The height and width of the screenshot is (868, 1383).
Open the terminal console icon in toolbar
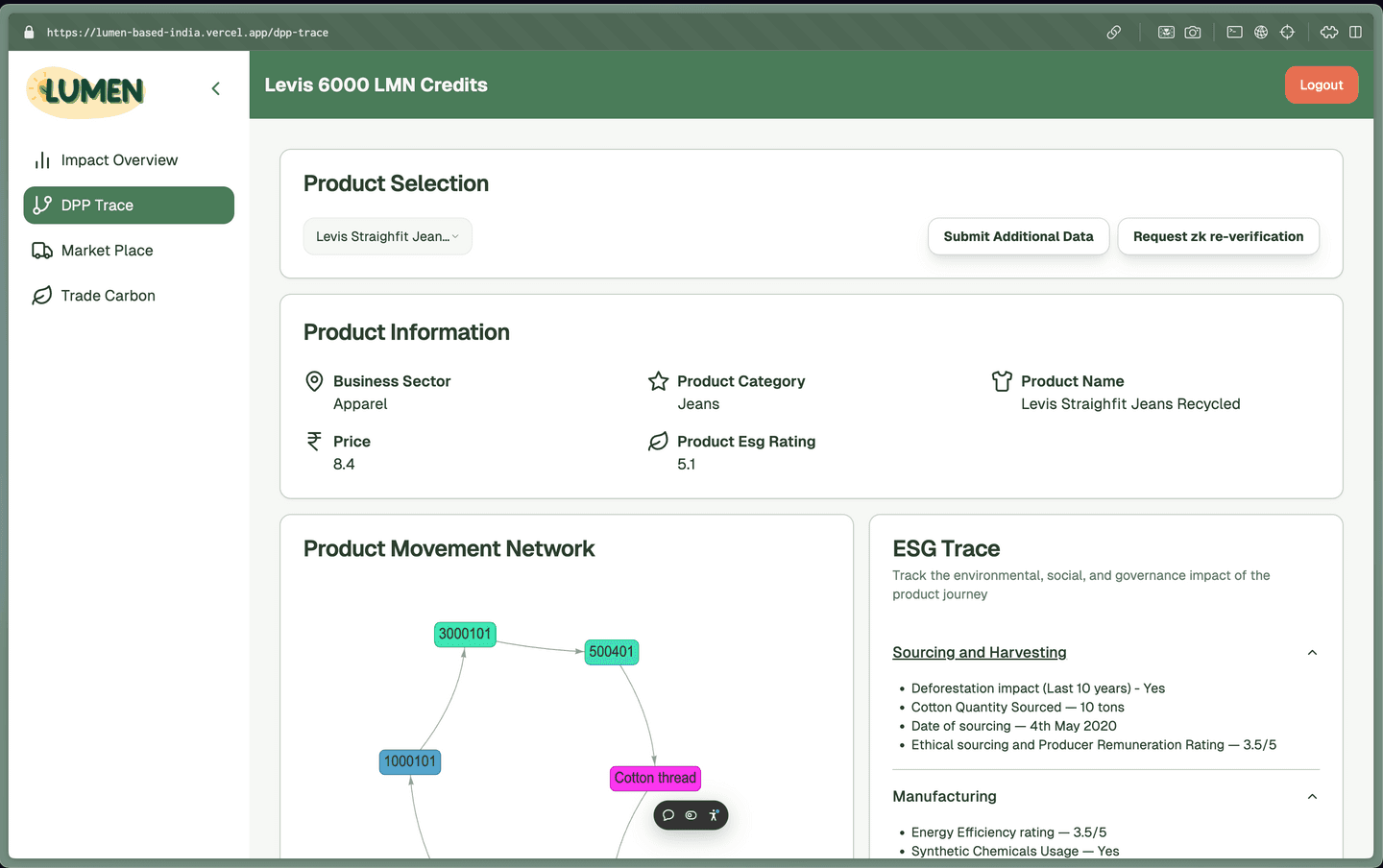click(1235, 32)
